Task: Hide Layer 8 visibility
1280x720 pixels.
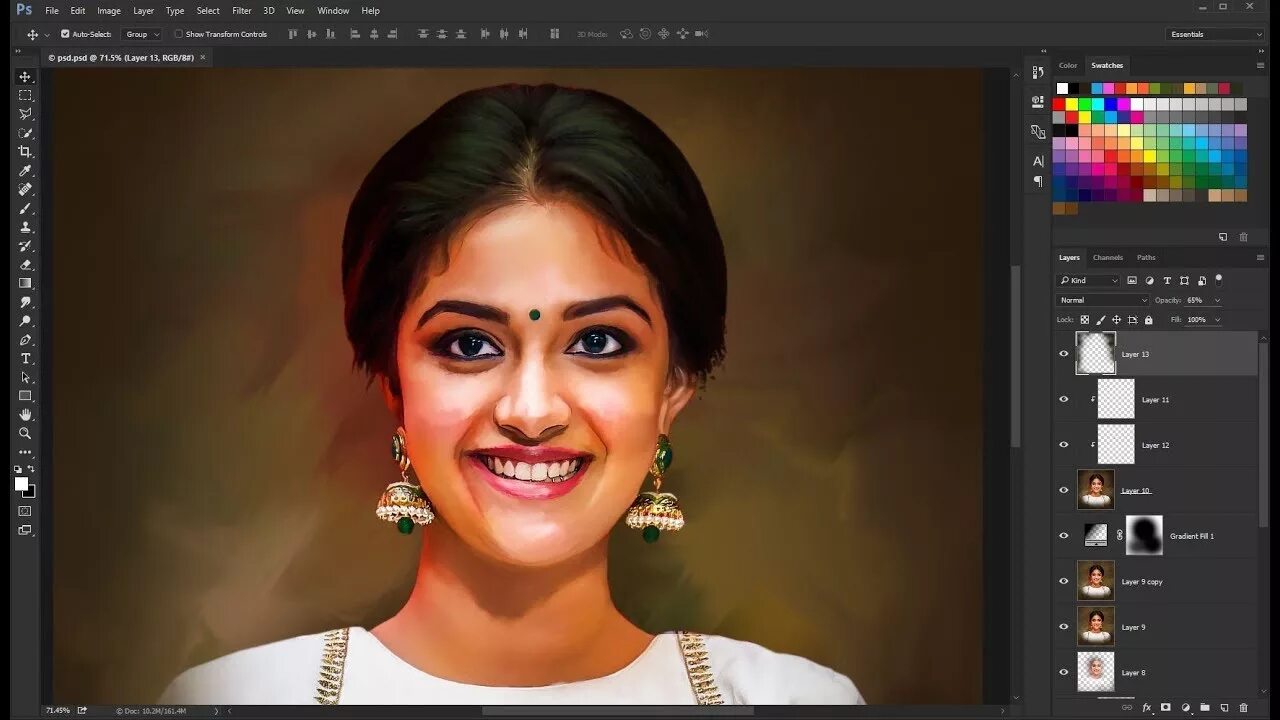Action: (1064, 672)
